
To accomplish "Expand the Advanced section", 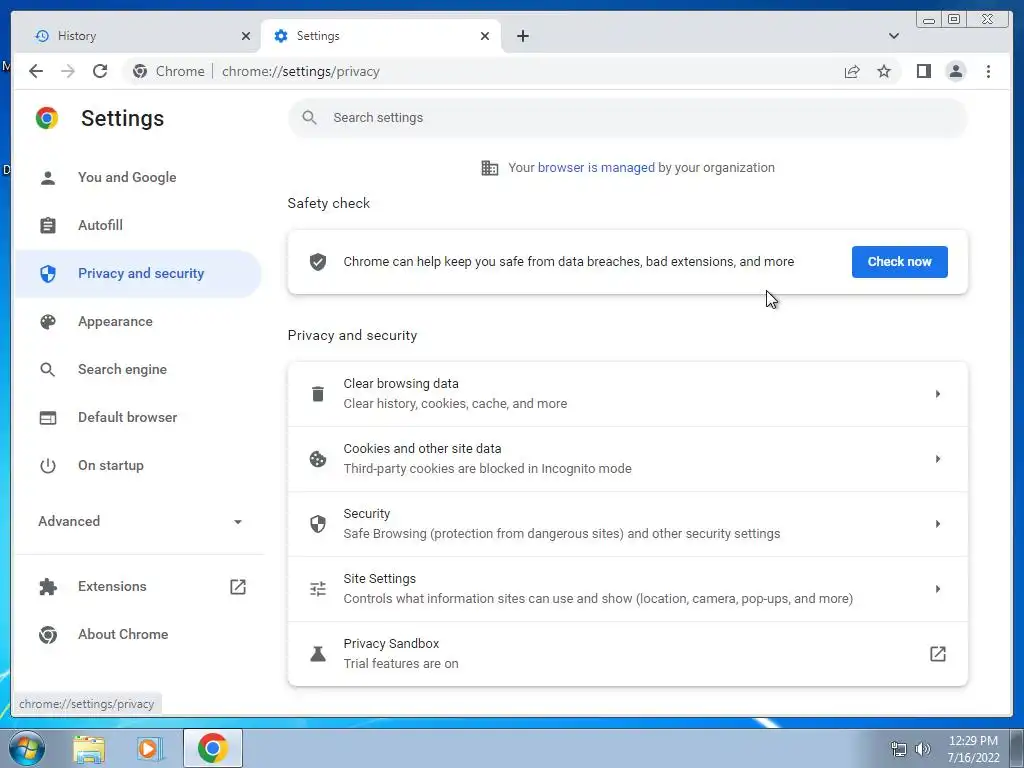I will (140, 521).
